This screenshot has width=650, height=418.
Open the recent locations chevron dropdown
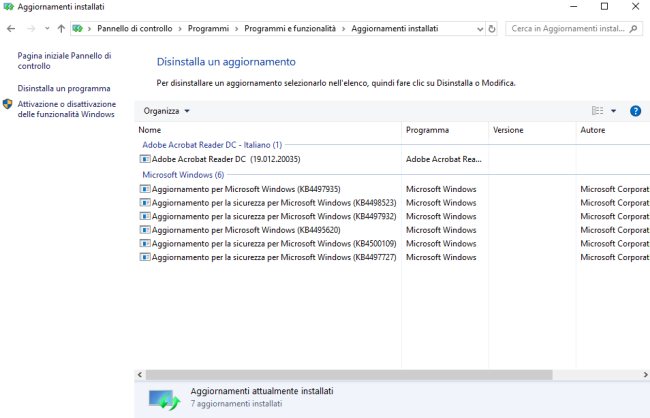click(47, 29)
